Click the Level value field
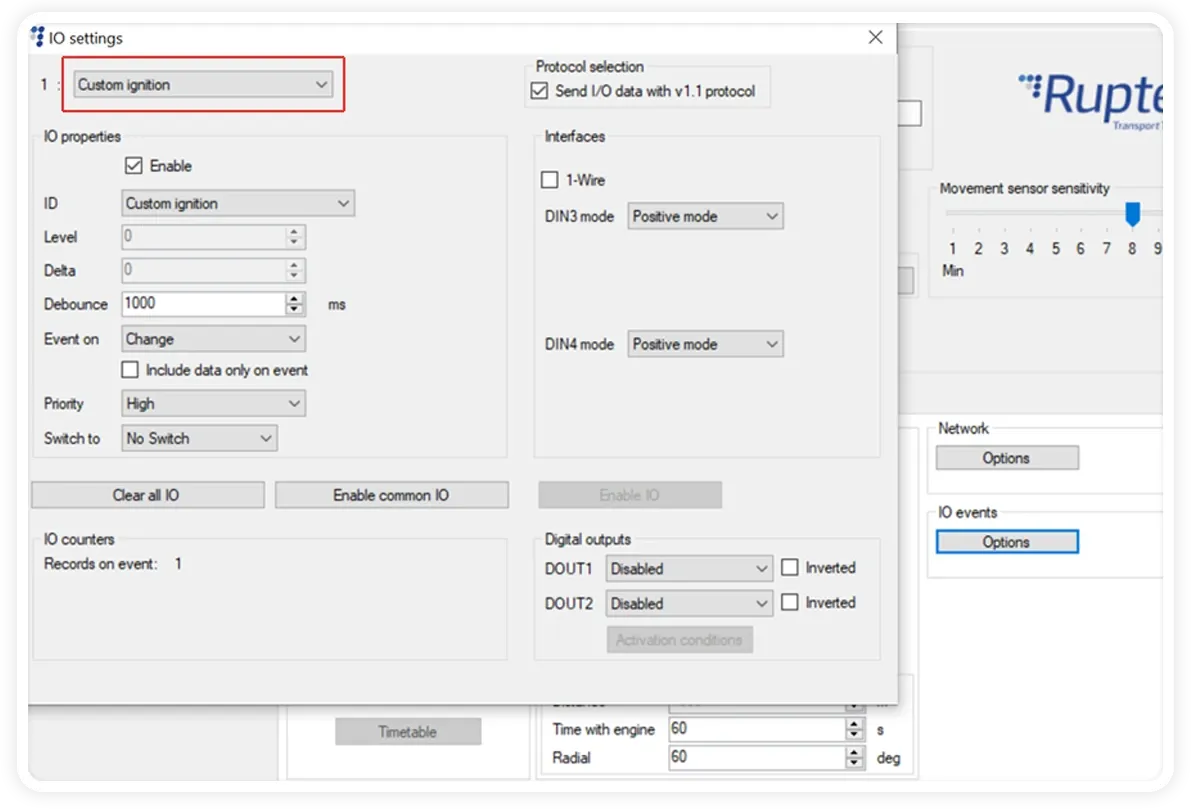The width and height of the screenshot is (1191, 809). pyautogui.click(x=204, y=236)
